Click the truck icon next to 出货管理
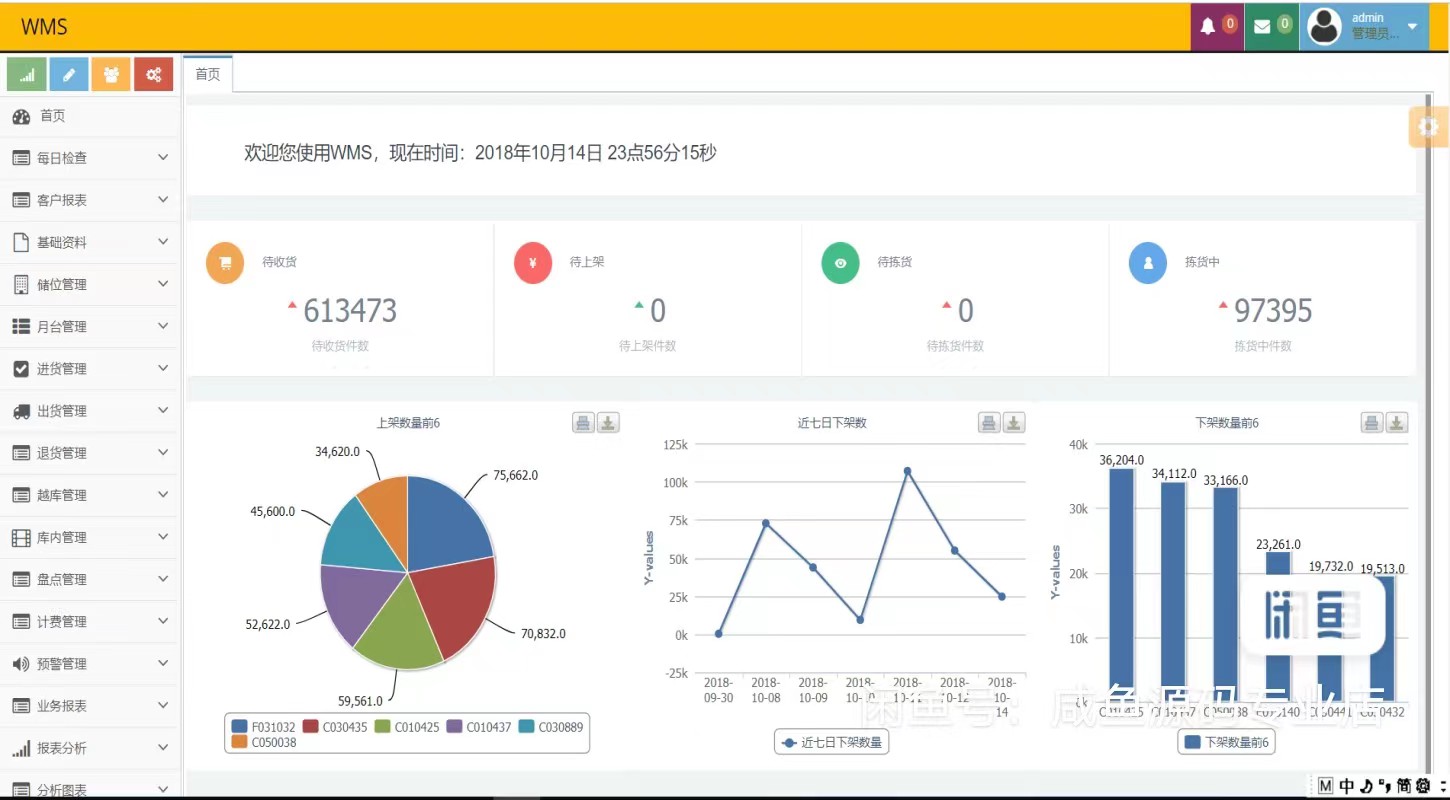The width and height of the screenshot is (1450, 800). (x=21, y=411)
